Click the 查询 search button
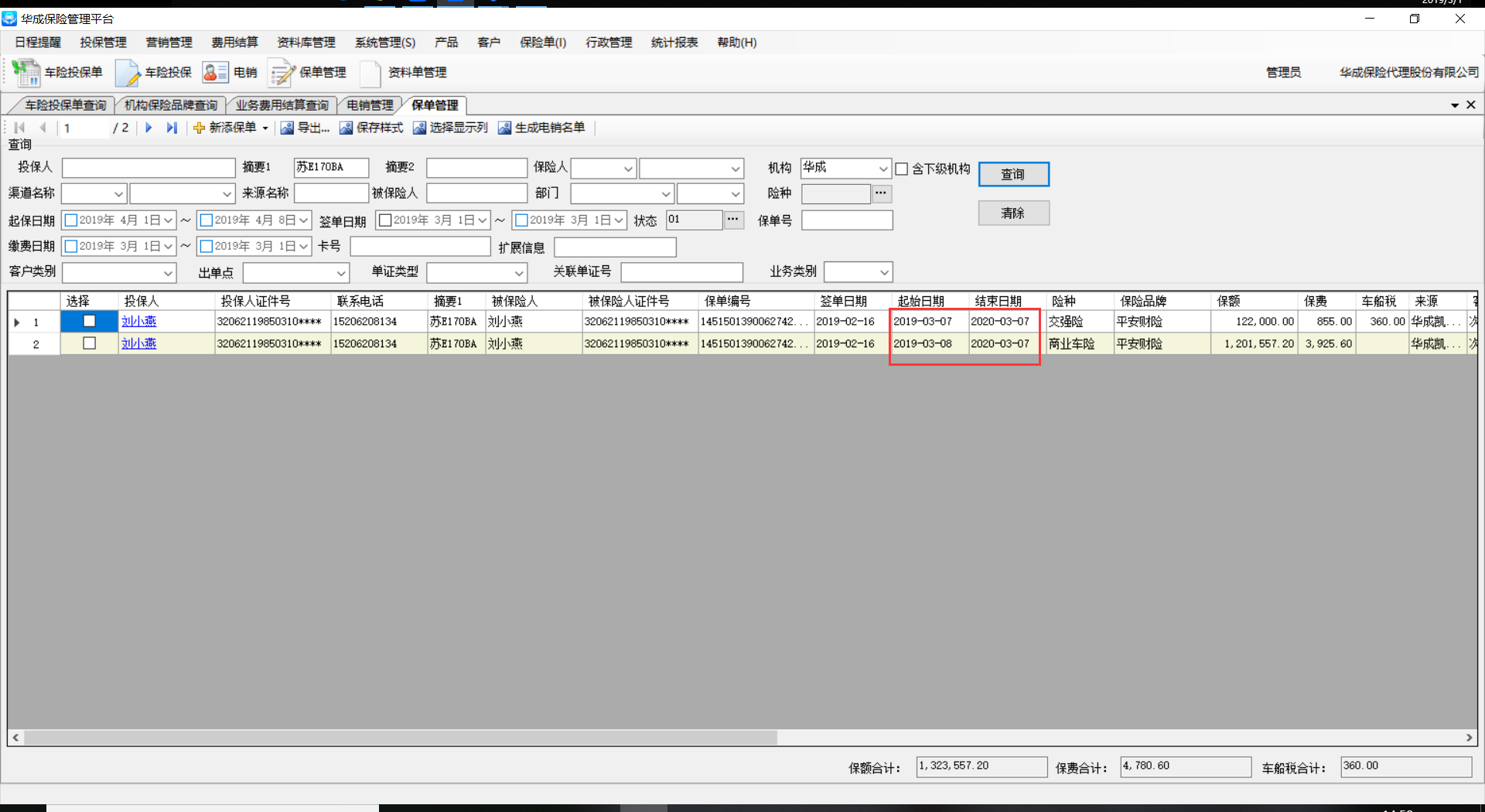The height and width of the screenshot is (812, 1485). click(1013, 174)
